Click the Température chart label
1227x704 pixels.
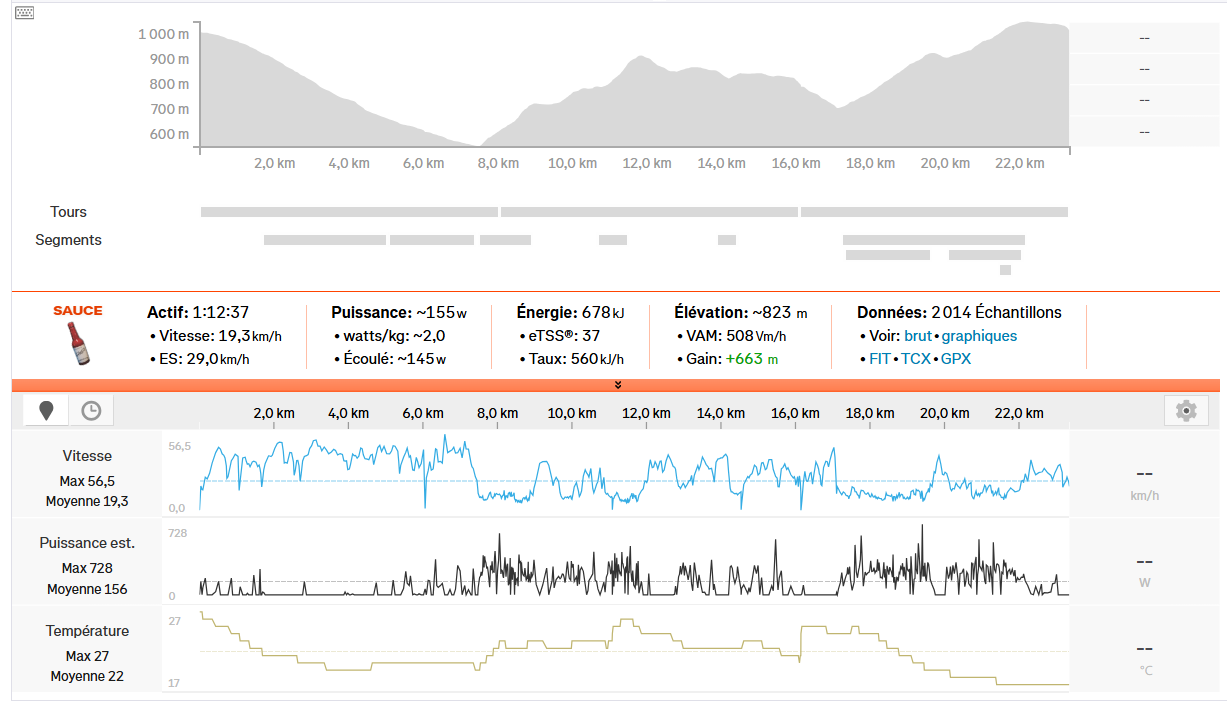click(87, 631)
